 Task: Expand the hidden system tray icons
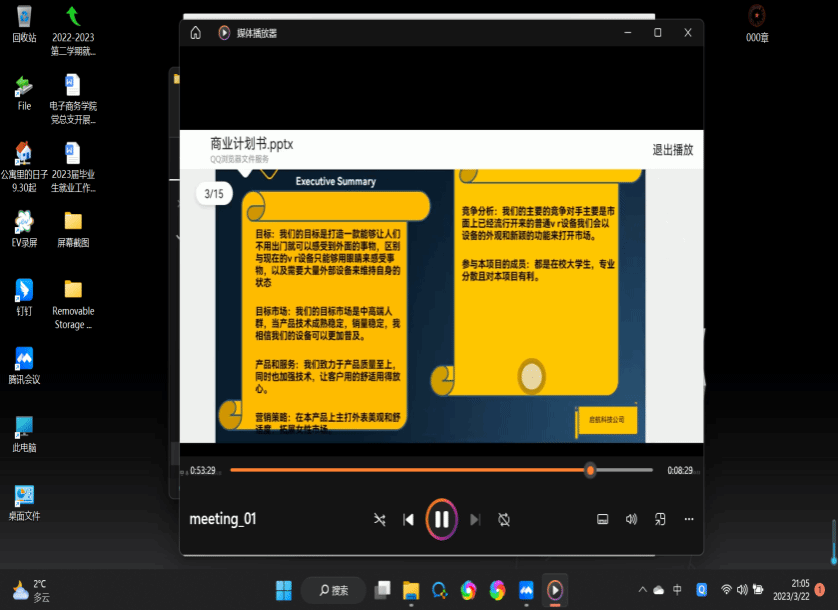pos(642,590)
